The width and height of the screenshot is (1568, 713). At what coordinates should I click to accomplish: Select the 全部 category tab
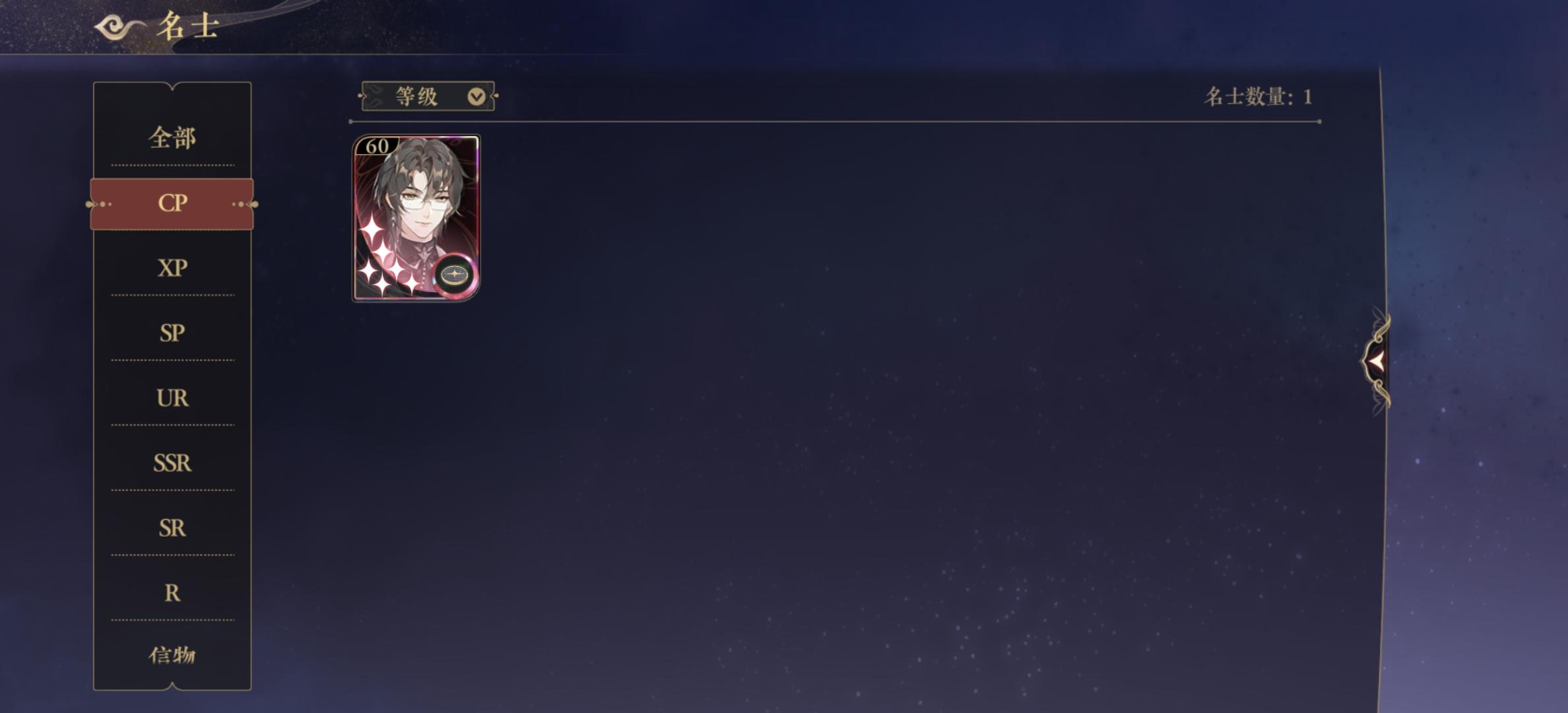pyautogui.click(x=172, y=137)
